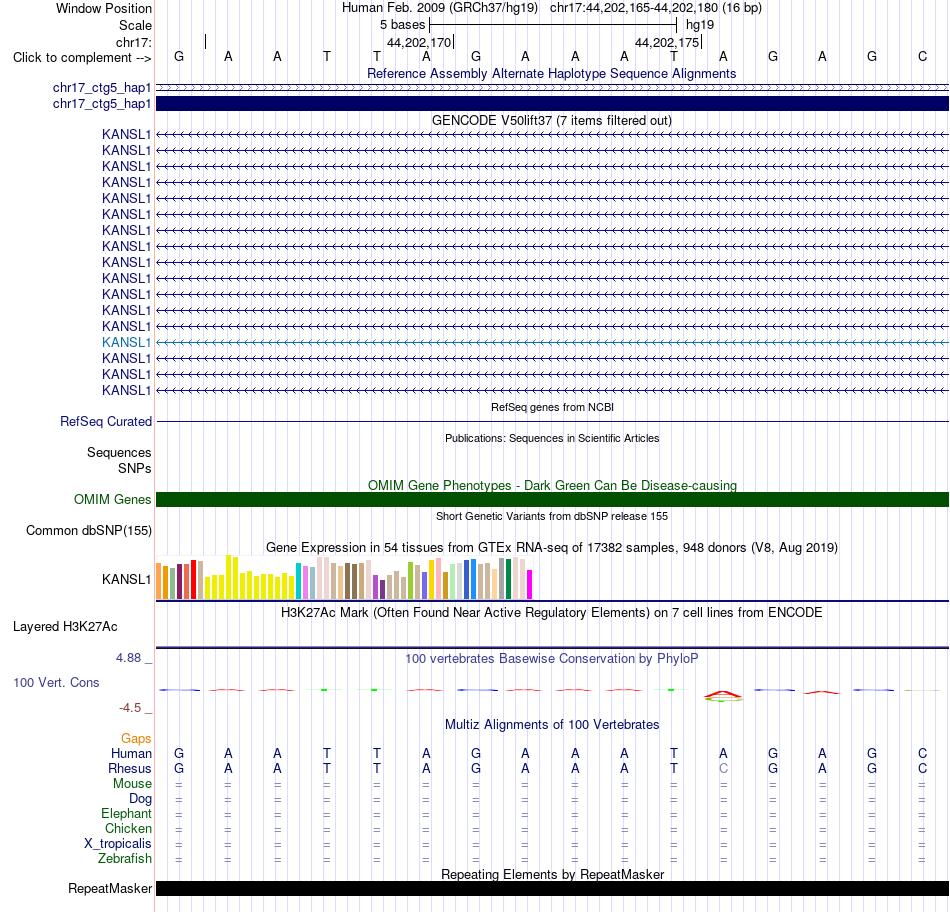Select the X_tropicalis alignment row label
950x912 pixels.
click(x=118, y=844)
